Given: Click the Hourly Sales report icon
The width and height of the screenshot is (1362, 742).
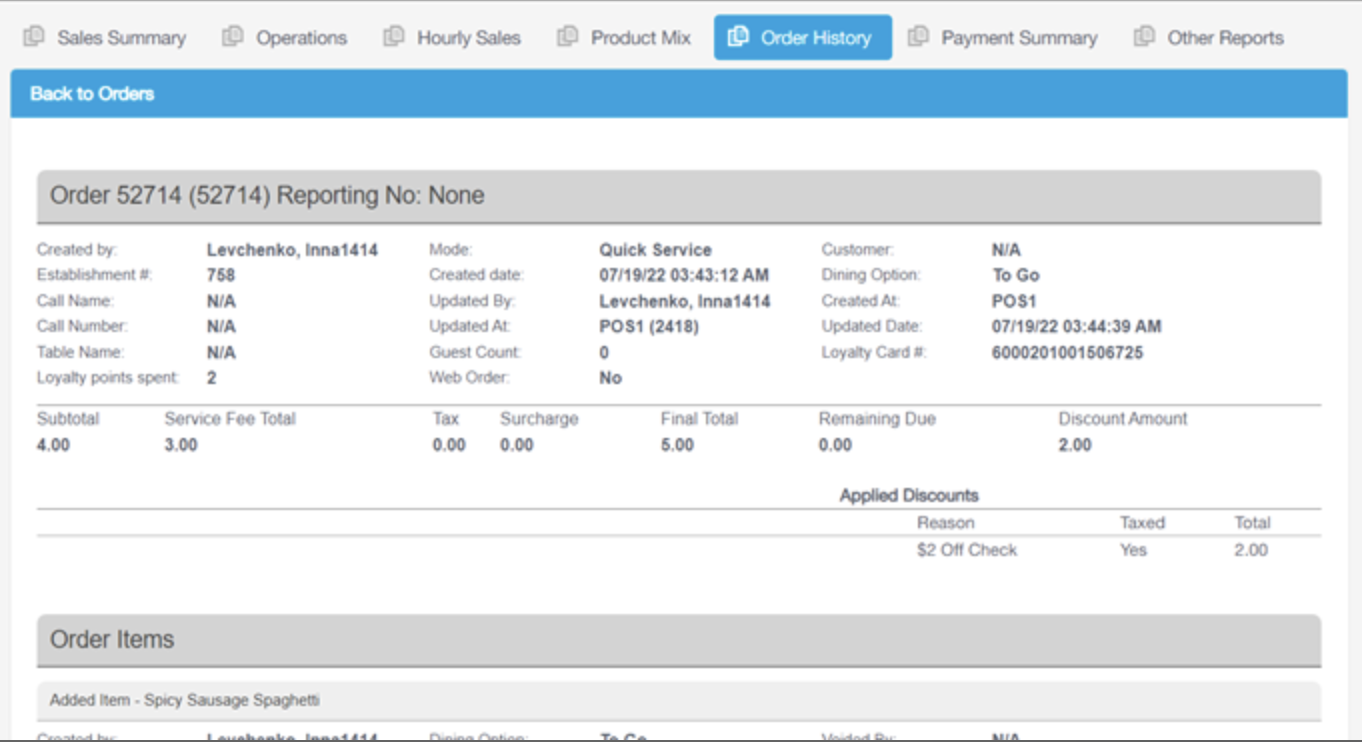Looking at the screenshot, I should coord(394,39).
